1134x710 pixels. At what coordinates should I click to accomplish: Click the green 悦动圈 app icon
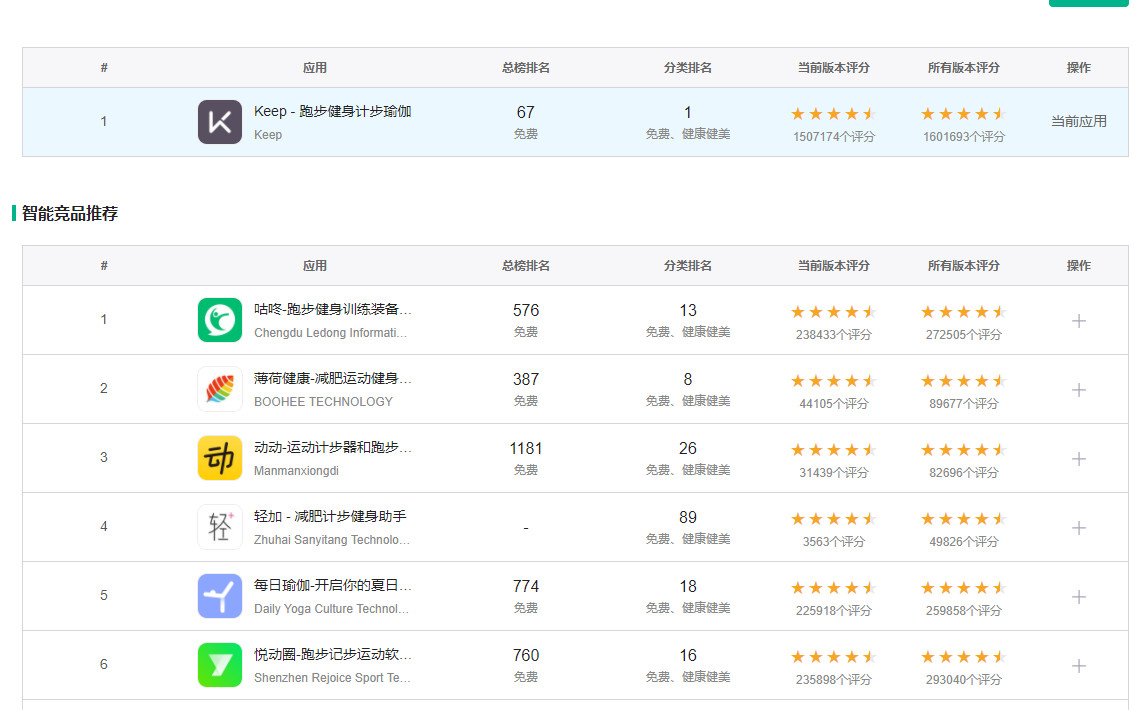point(220,665)
